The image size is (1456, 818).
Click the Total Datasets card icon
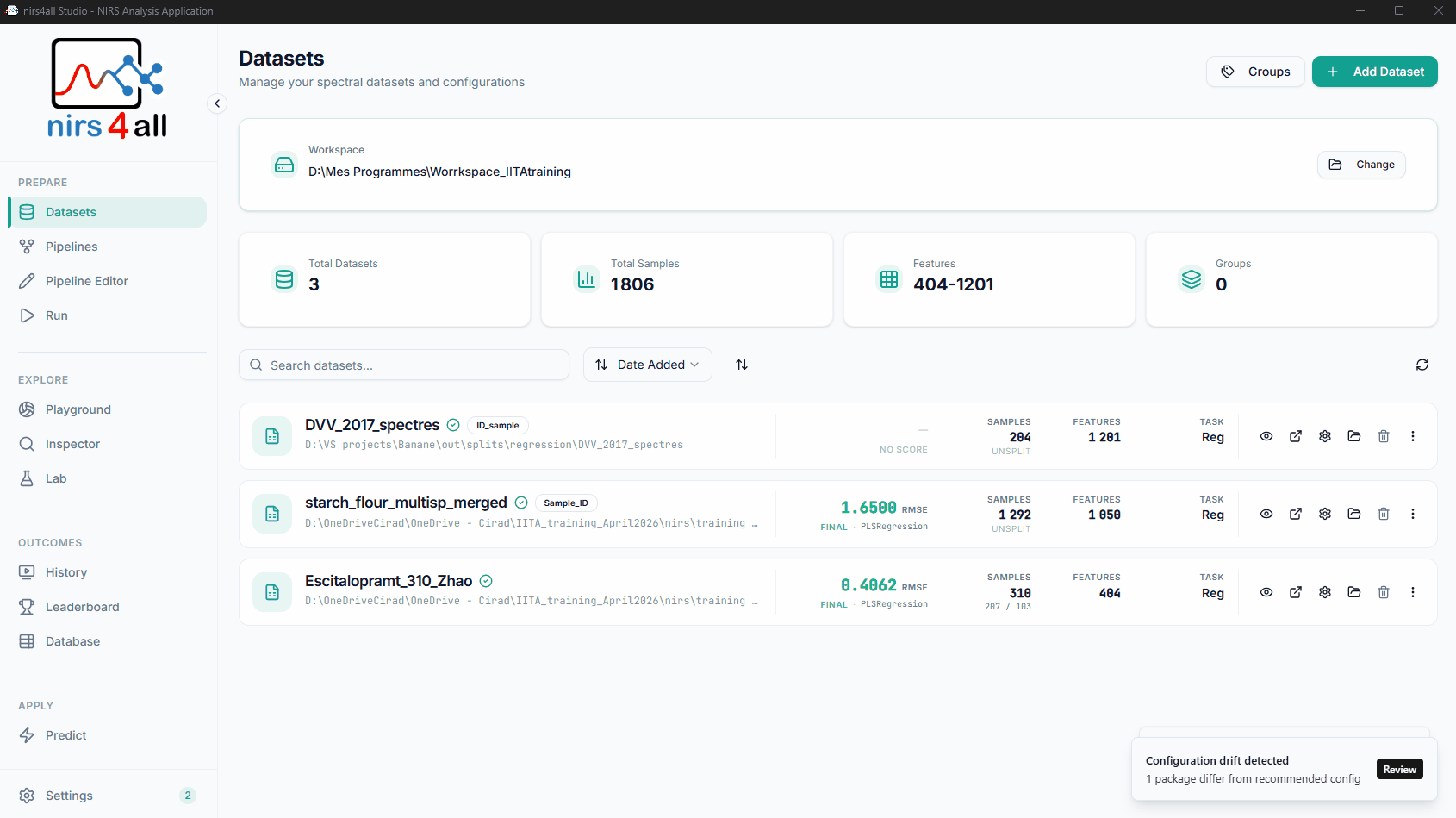(284, 279)
